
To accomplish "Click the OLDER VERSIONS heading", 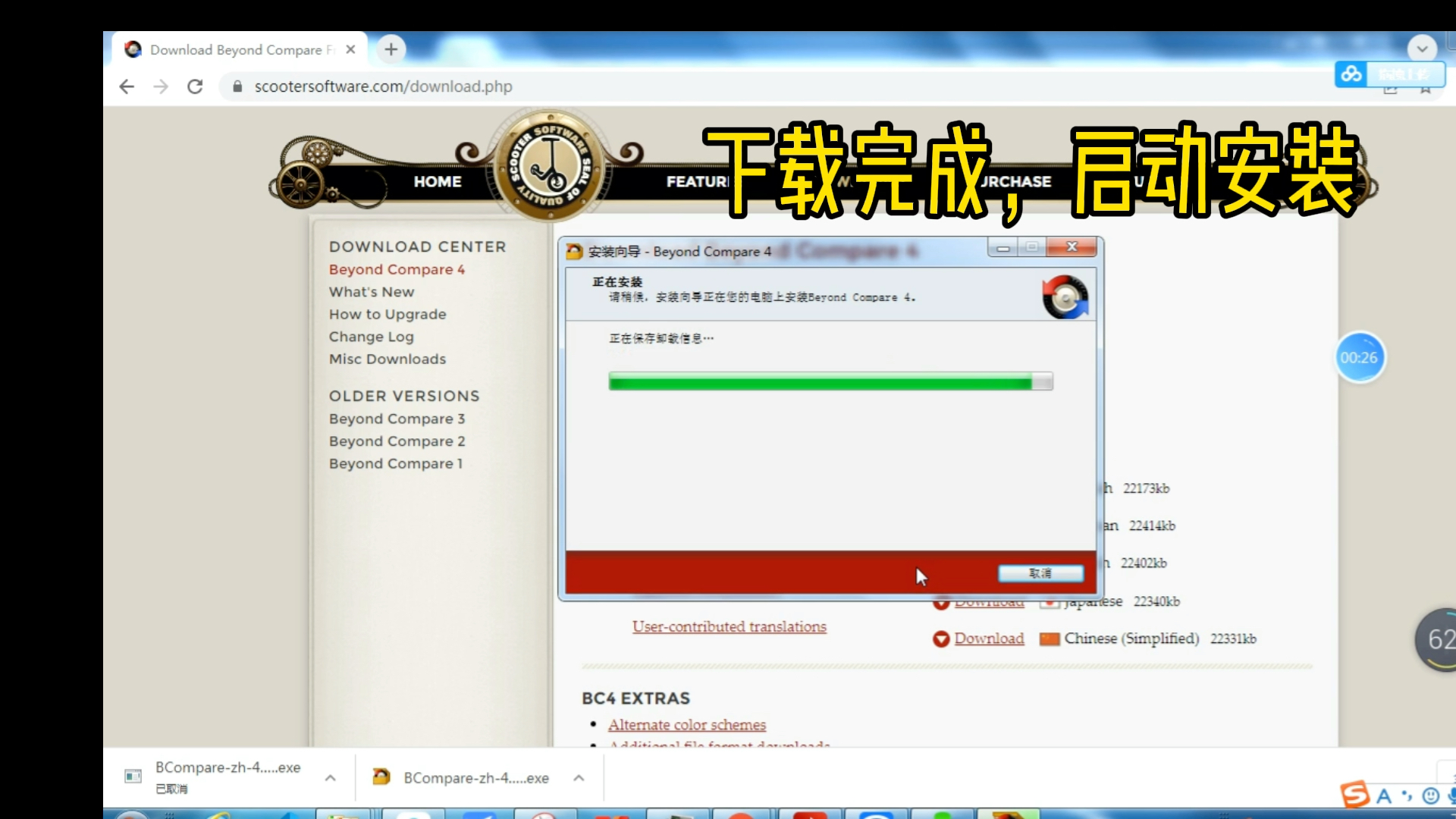I will tap(404, 396).
